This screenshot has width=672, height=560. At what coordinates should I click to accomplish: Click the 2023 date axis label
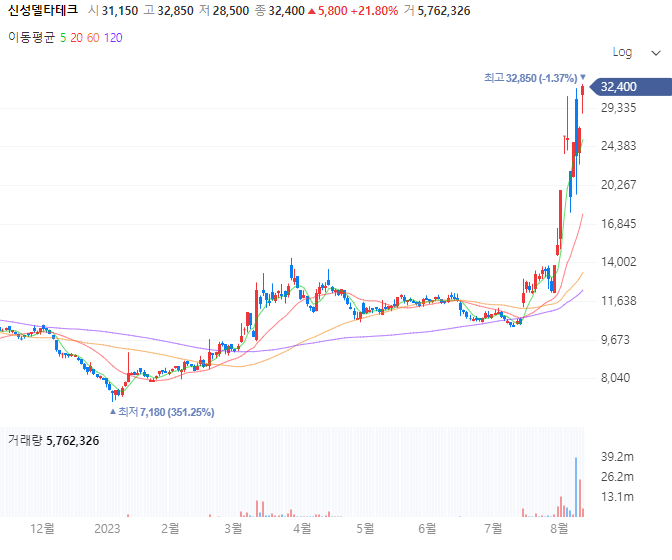pos(107,529)
